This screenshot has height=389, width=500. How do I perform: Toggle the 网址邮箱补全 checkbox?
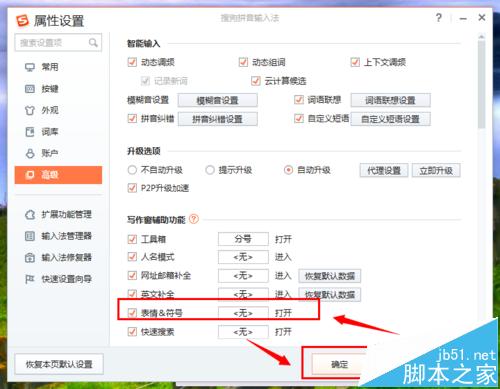(x=132, y=275)
